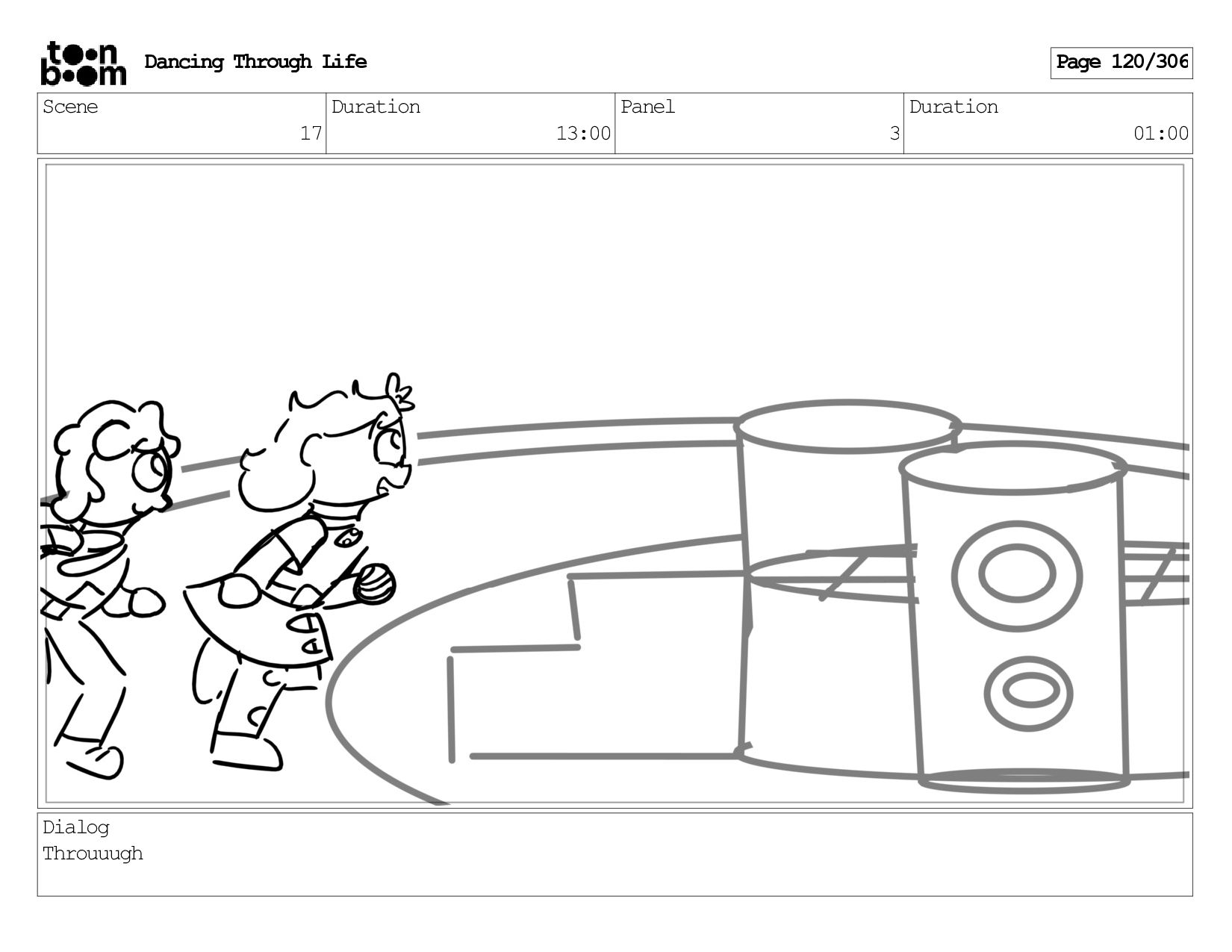Select panel duration value '01:00'
The height and width of the screenshot is (952, 1232).
coord(1161,134)
